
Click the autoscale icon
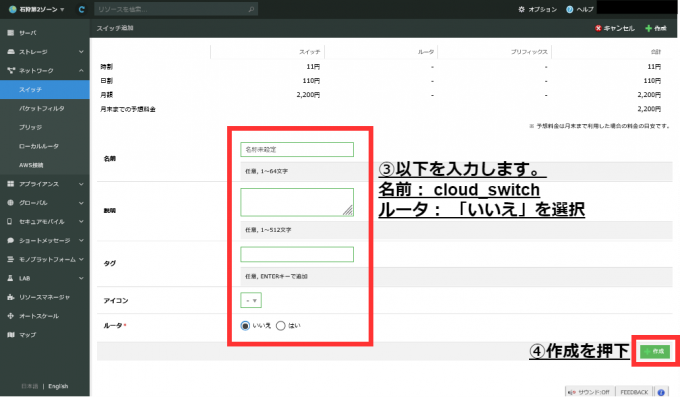tap(11, 316)
